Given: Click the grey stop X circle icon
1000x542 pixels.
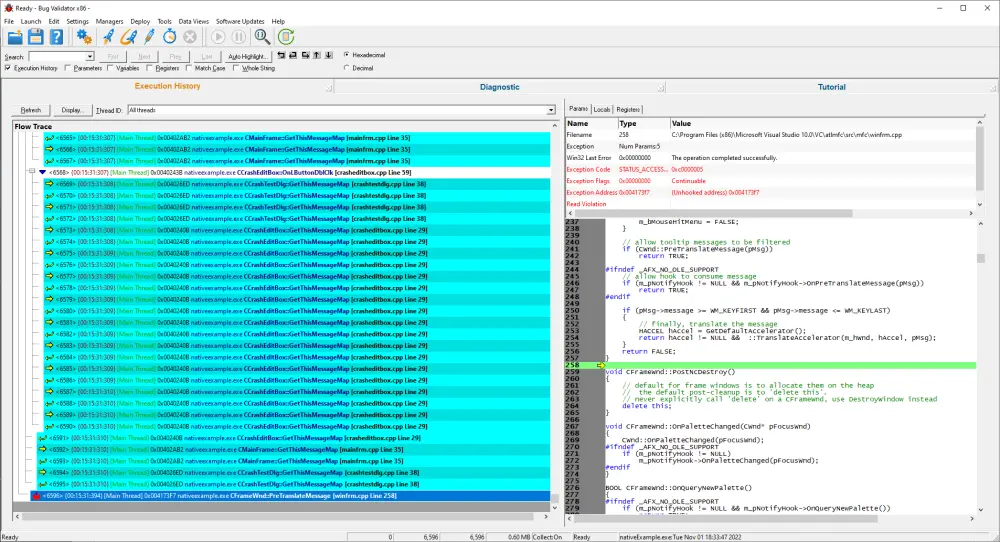Looking at the screenshot, I should pyautogui.click(x=190, y=37).
